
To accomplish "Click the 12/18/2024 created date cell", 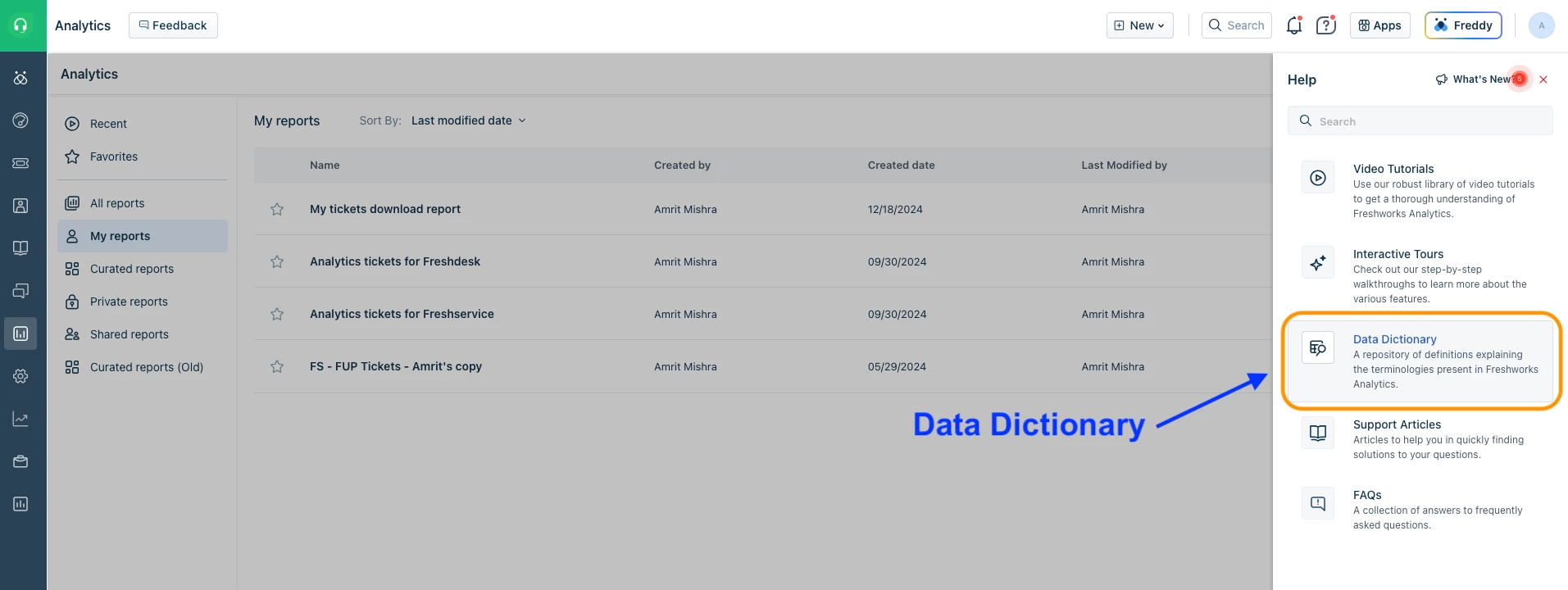I will pos(895,209).
